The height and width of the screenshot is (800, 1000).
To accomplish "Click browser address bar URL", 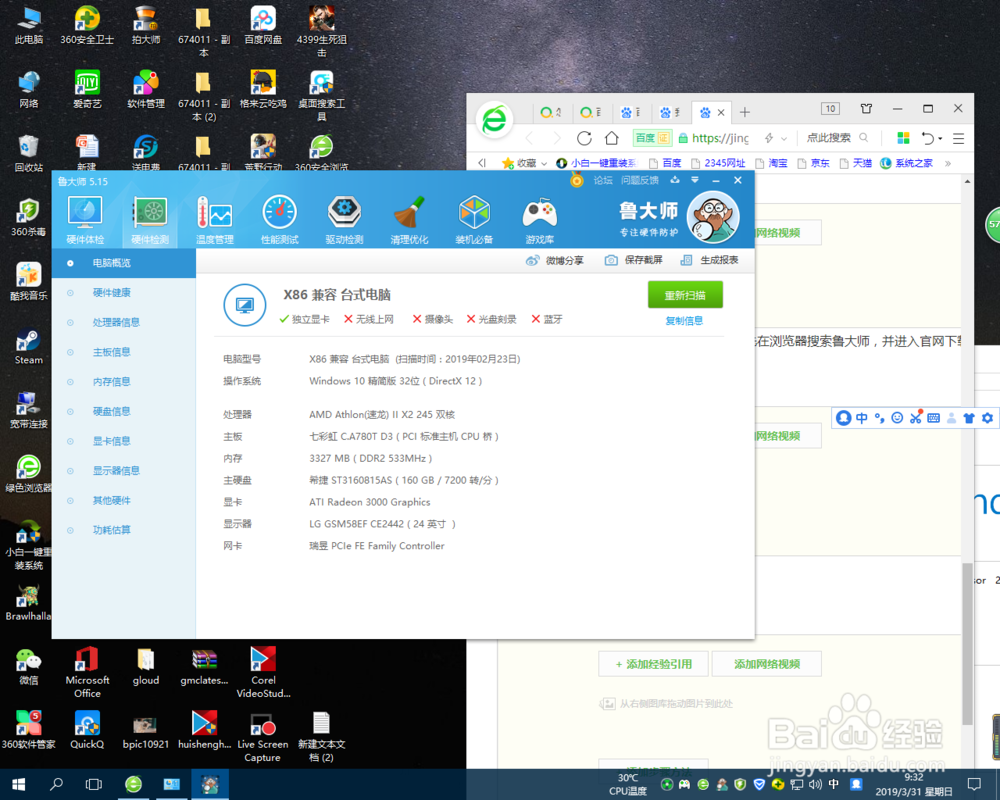I will click(x=720, y=138).
